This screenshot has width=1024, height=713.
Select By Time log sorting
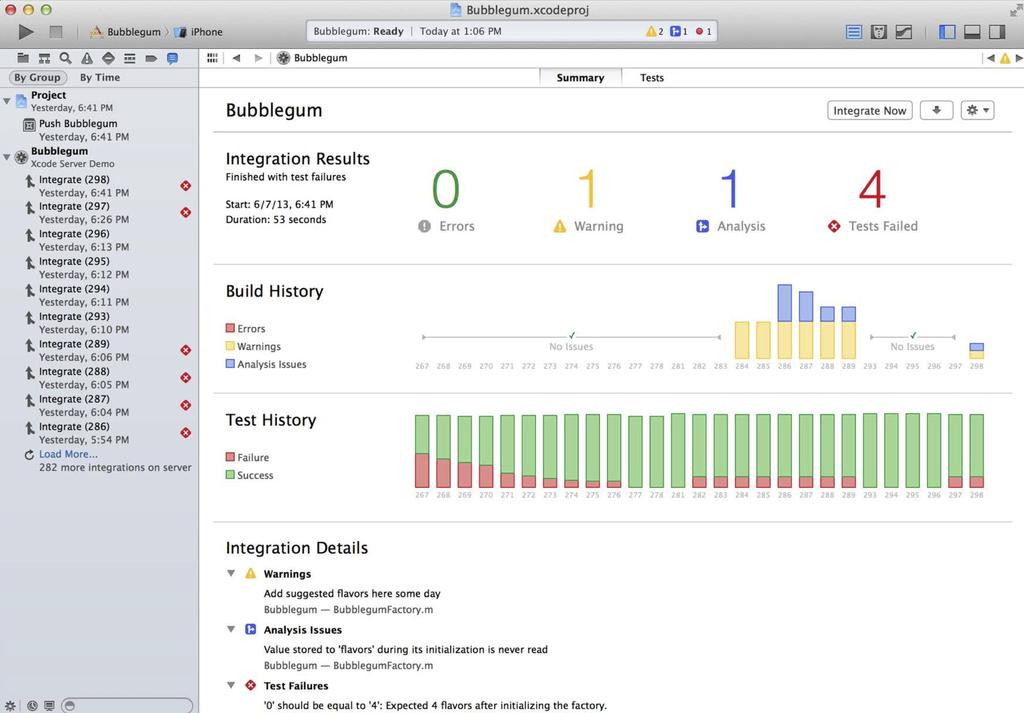100,77
